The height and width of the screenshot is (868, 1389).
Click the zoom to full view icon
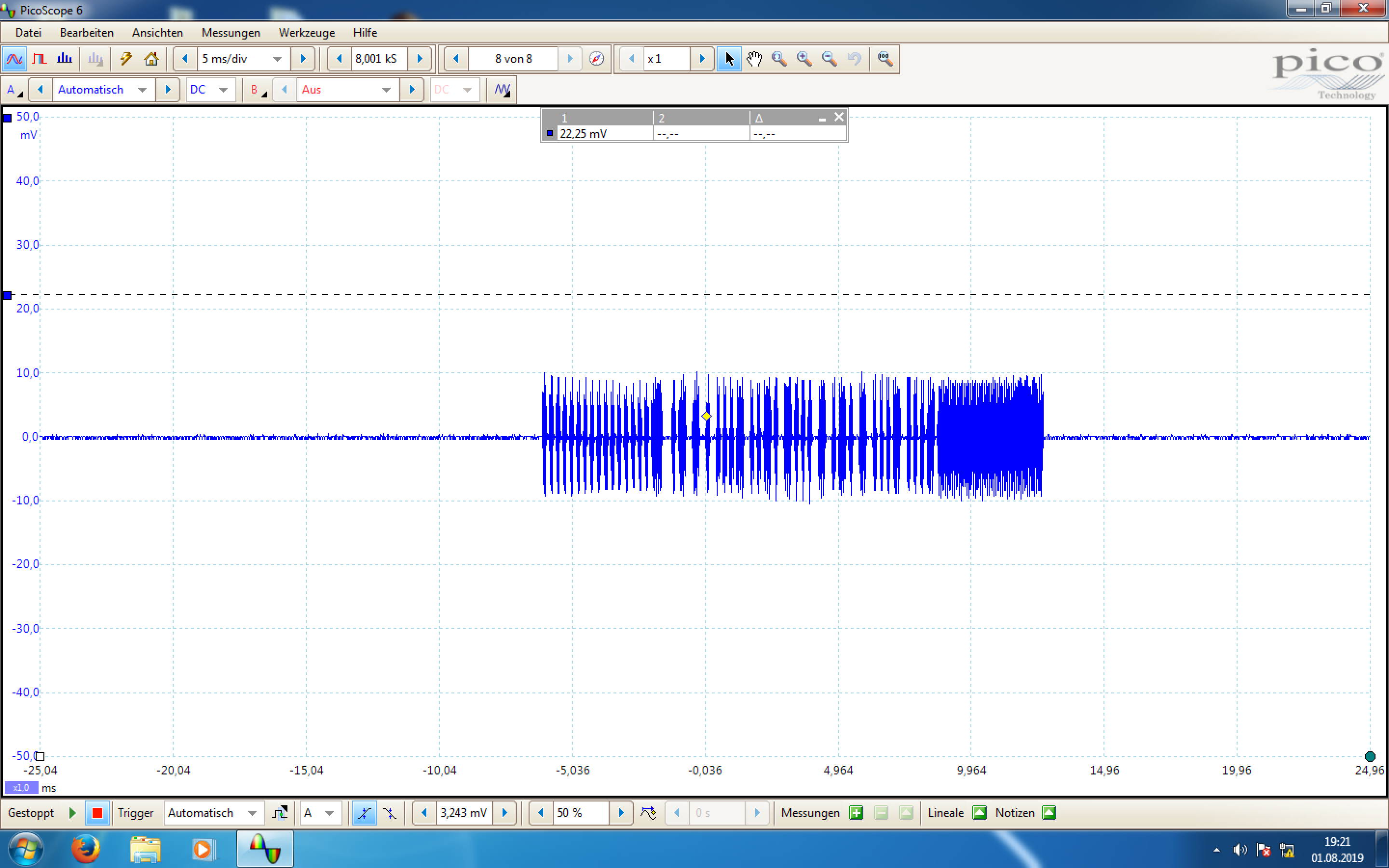(885, 58)
